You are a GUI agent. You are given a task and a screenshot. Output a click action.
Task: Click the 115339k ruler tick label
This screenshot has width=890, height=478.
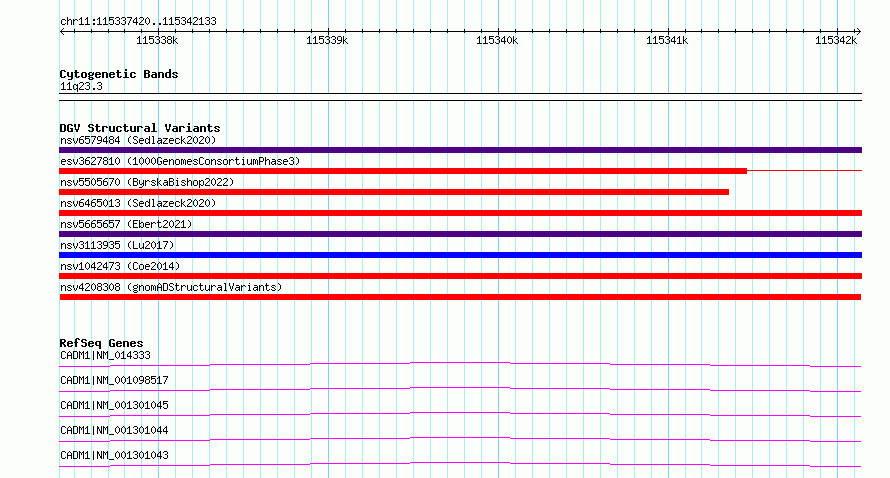pos(327,40)
